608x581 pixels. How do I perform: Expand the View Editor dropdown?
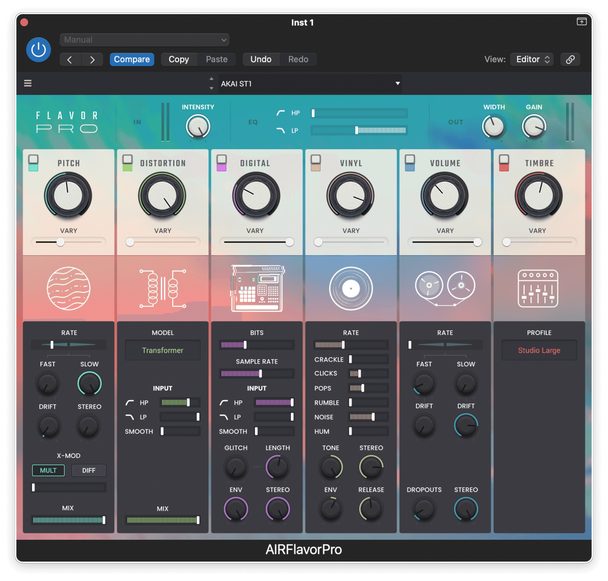click(532, 60)
